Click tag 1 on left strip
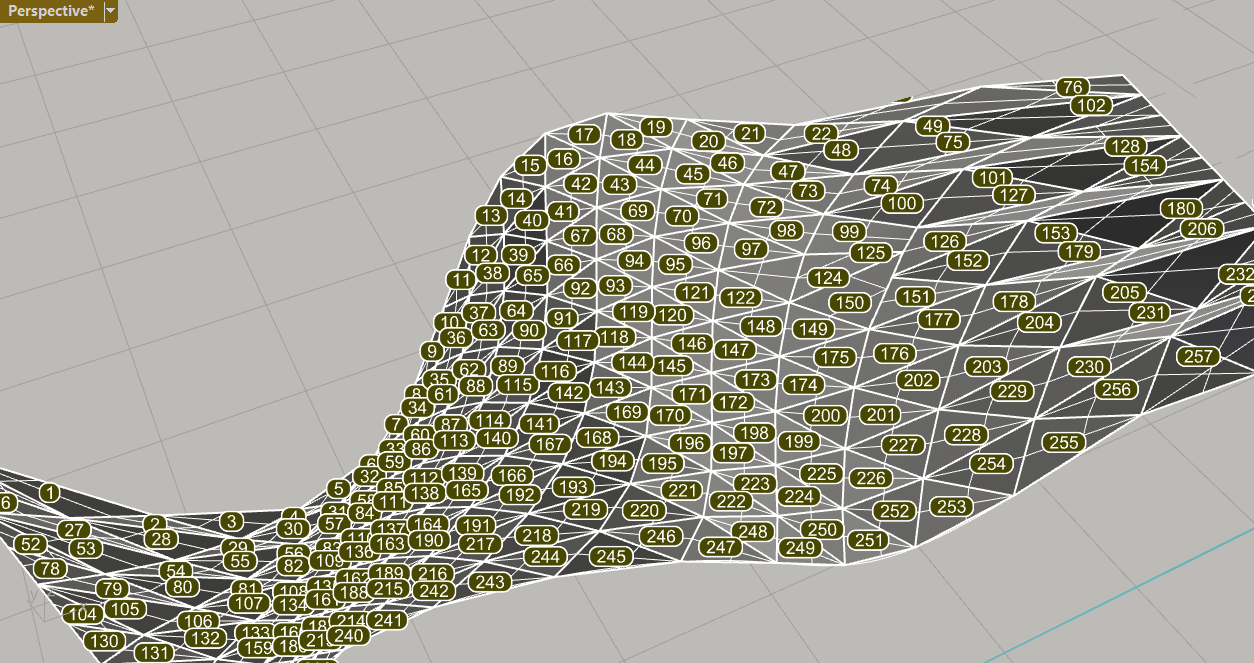1254x663 pixels. click(50, 492)
